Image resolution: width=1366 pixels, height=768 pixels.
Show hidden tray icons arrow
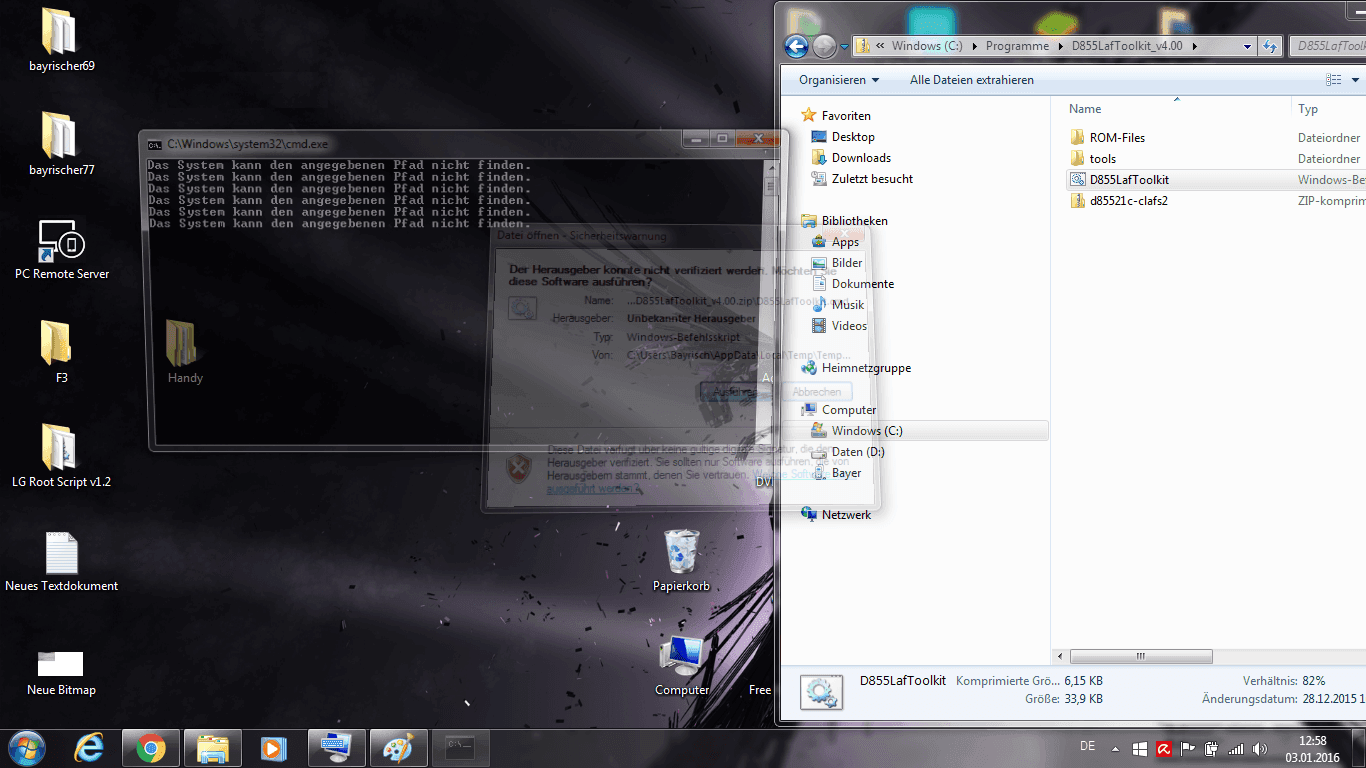pyautogui.click(x=1117, y=748)
